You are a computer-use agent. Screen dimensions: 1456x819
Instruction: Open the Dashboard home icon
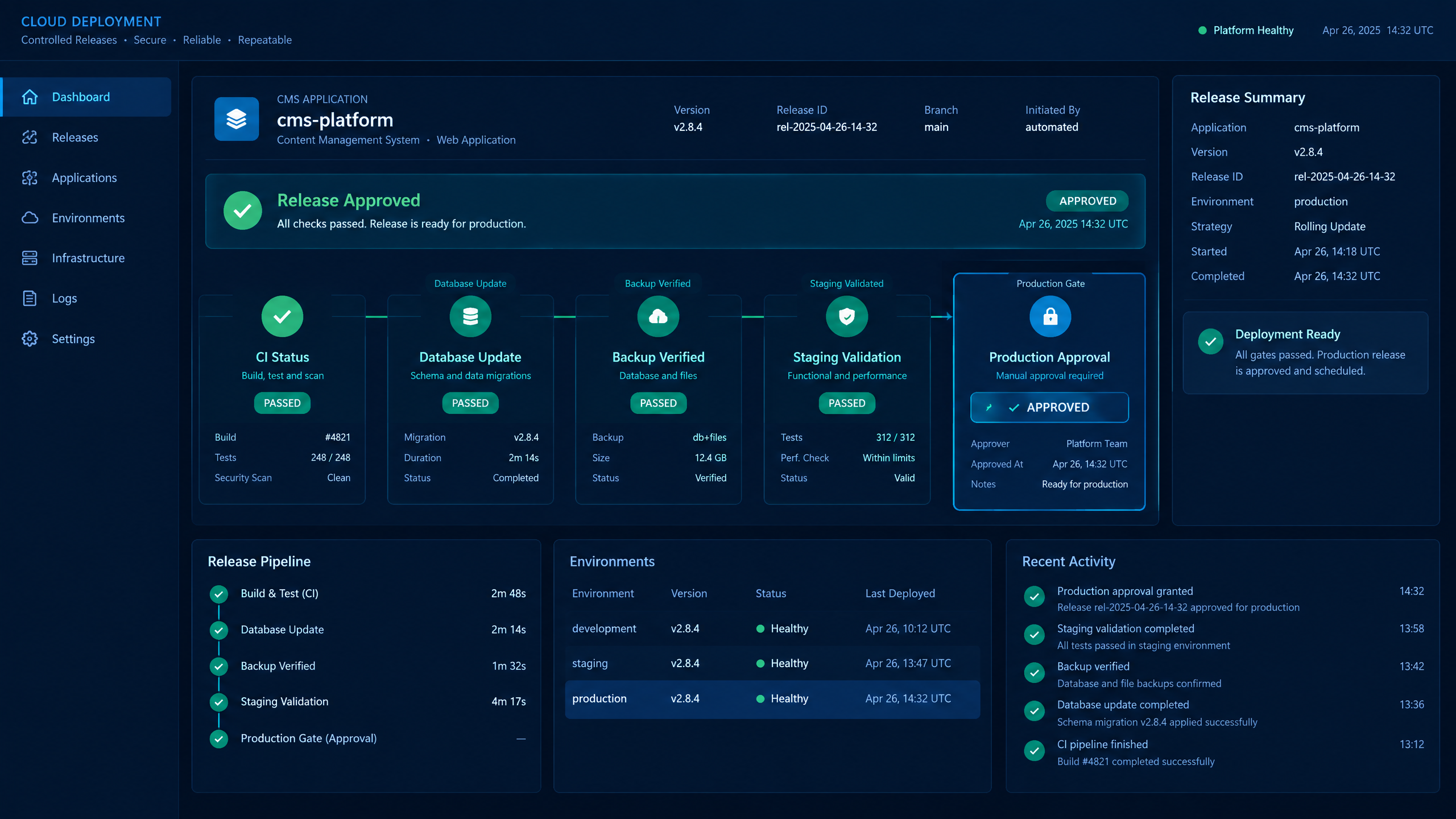[x=30, y=97]
